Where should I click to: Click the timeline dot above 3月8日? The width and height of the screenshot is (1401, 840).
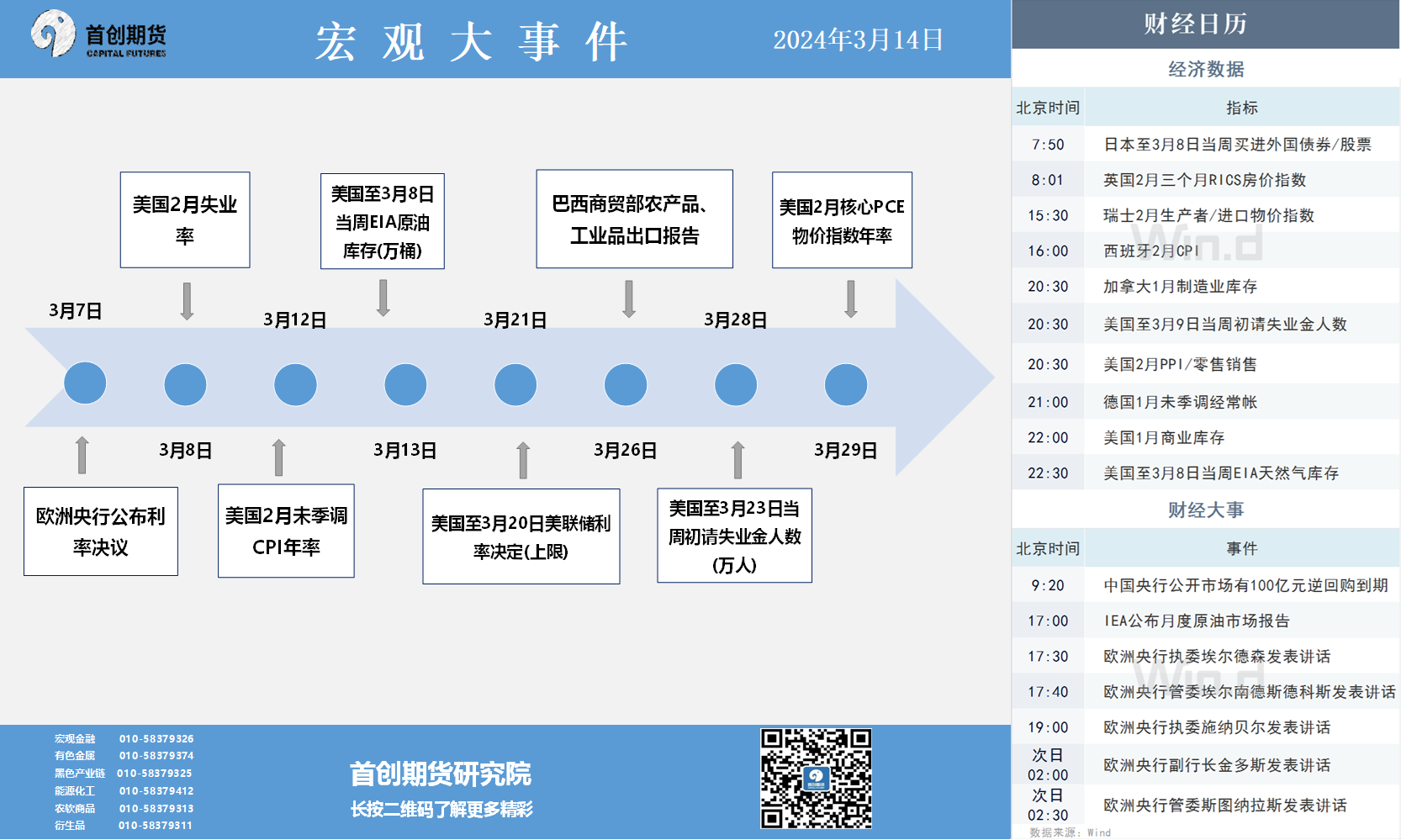[185, 384]
